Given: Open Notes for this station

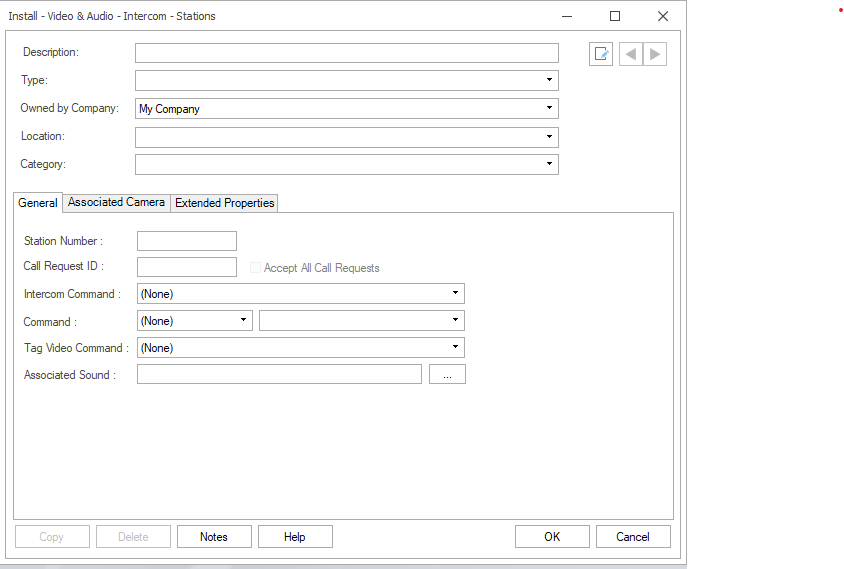Looking at the screenshot, I should (214, 537).
